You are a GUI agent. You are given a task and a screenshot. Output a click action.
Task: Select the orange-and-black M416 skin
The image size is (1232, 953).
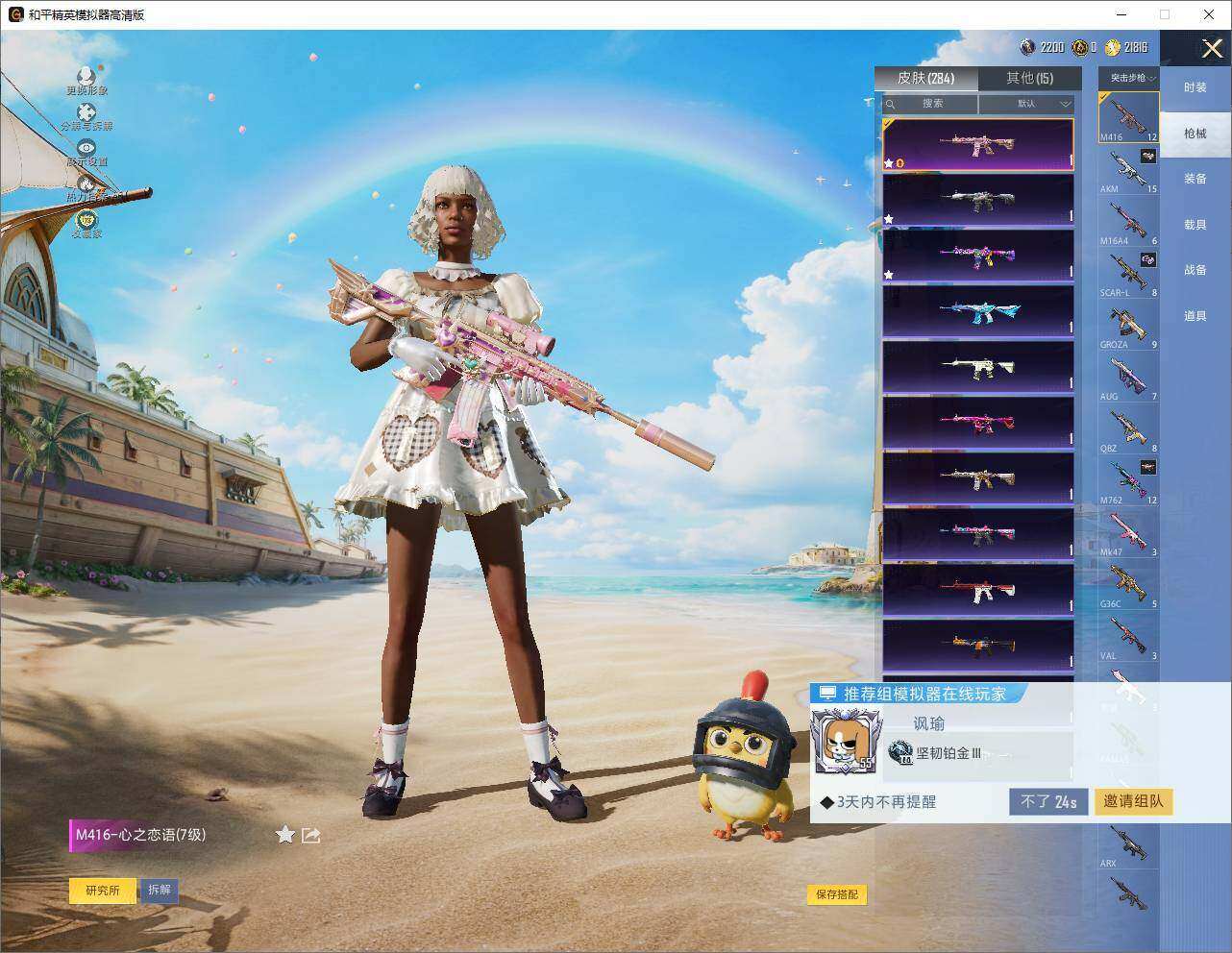(977, 646)
